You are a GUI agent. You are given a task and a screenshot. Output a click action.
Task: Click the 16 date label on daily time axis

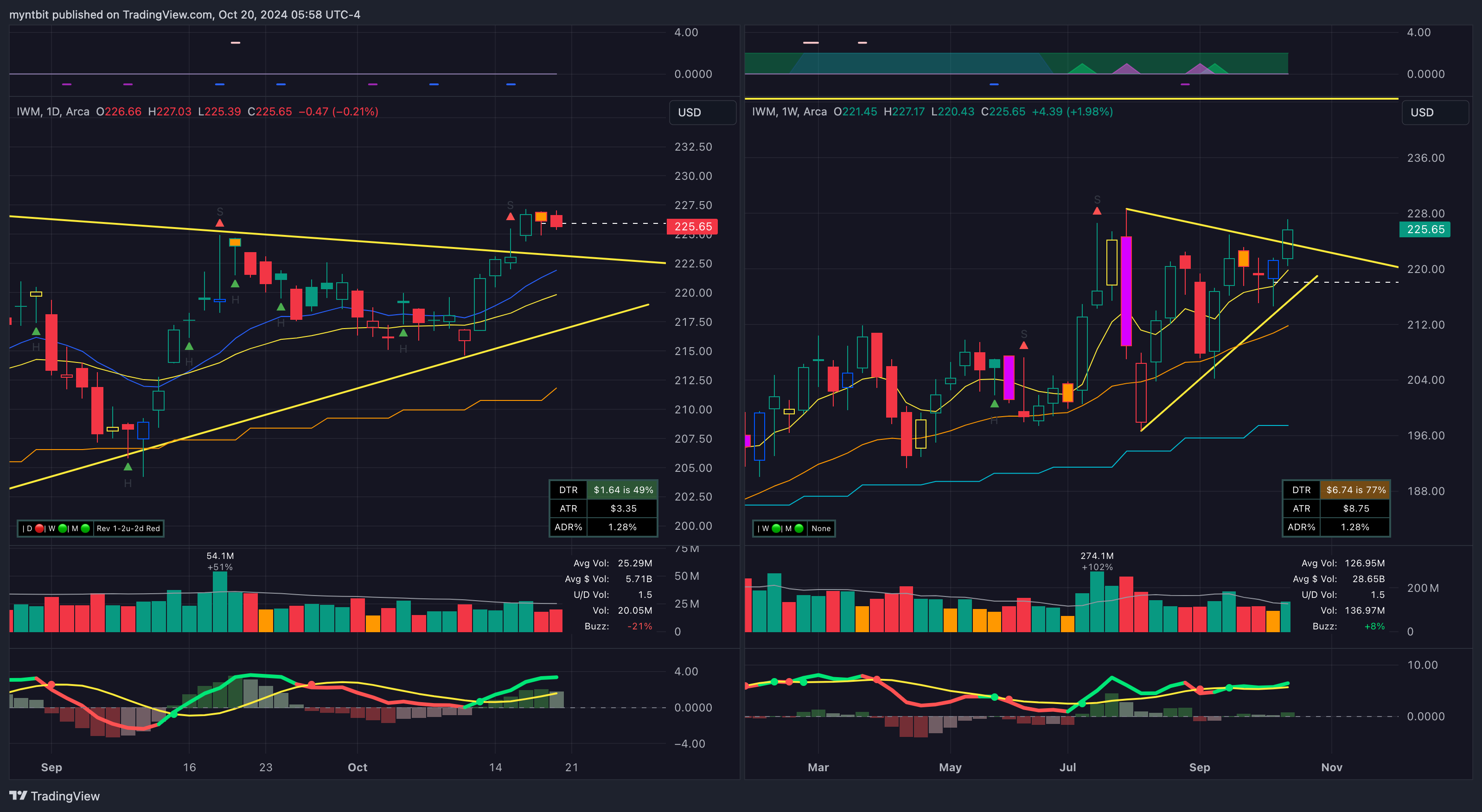(189, 767)
